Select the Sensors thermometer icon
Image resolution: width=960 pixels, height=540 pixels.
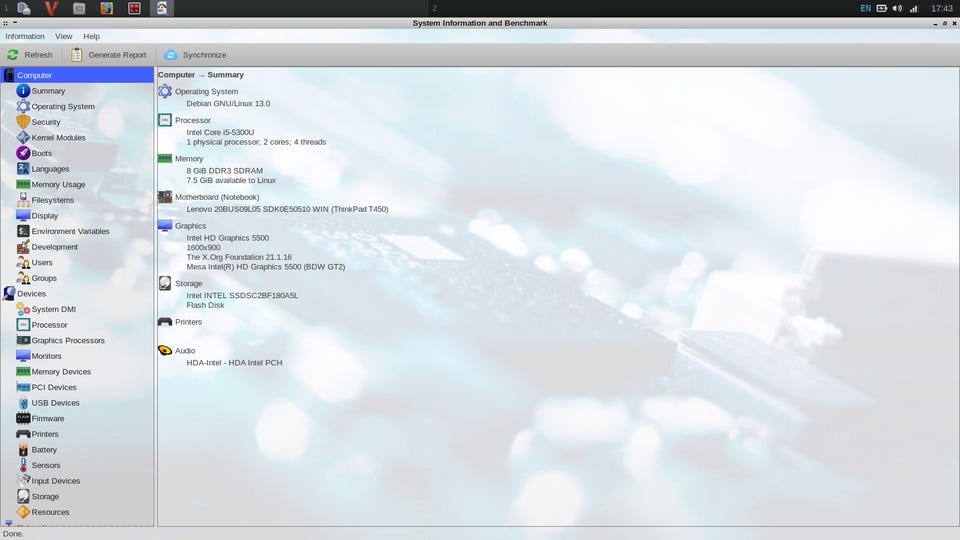tap(23, 466)
